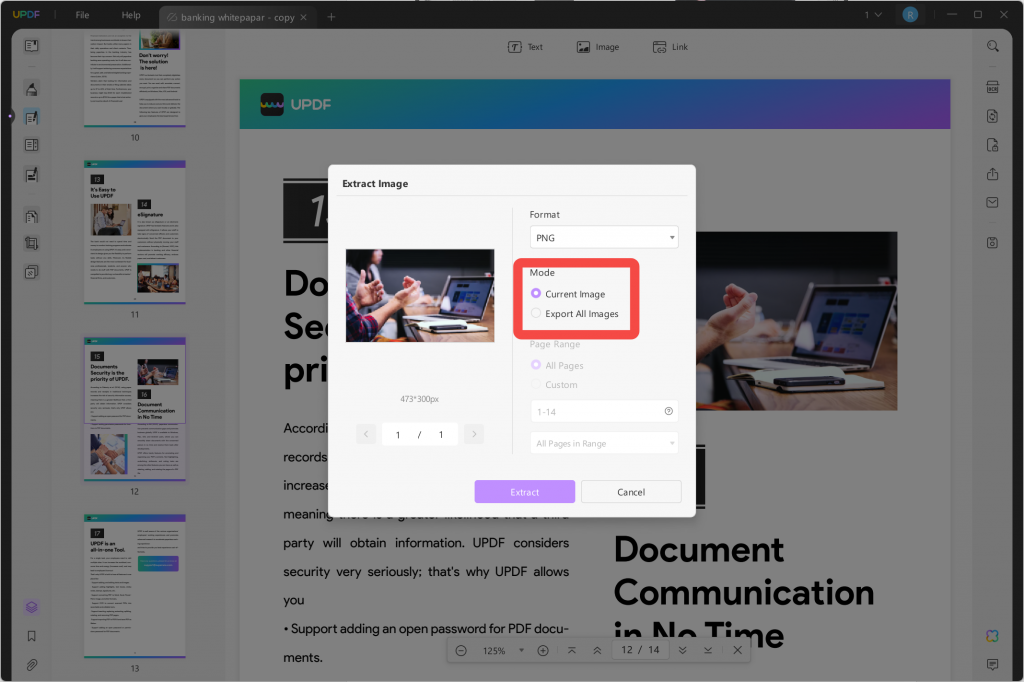The height and width of the screenshot is (682, 1024).
Task: Open the Format dropdown showing PNG
Action: tap(603, 237)
